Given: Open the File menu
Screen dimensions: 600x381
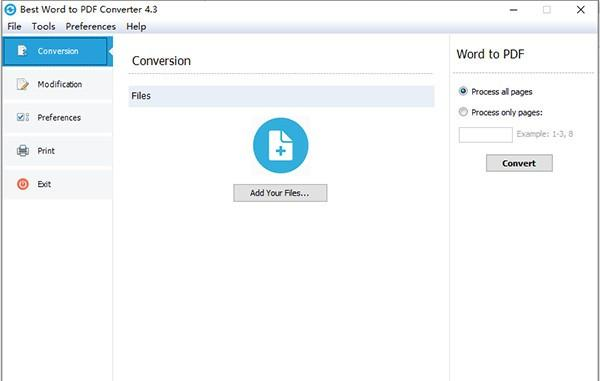Looking at the screenshot, I should tap(15, 26).
